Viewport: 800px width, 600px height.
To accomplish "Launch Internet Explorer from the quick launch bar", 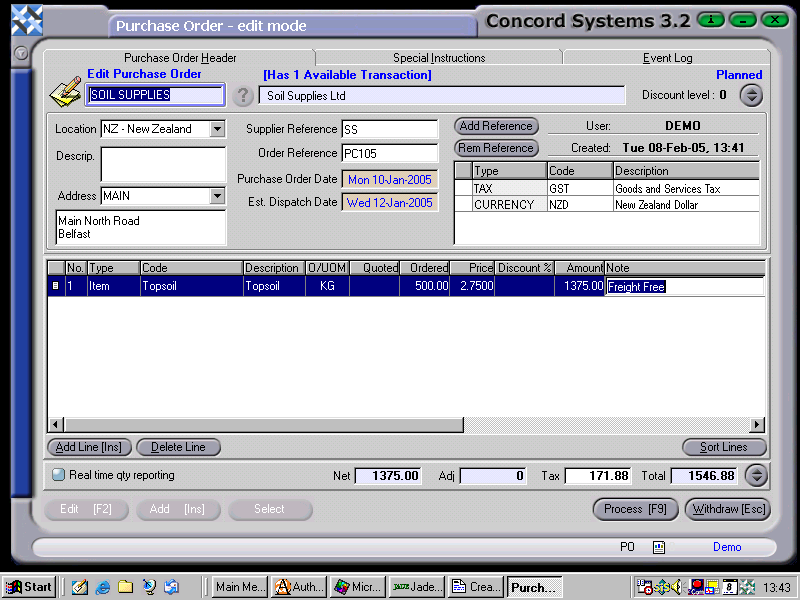I will pyautogui.click(x=102, y=587).
